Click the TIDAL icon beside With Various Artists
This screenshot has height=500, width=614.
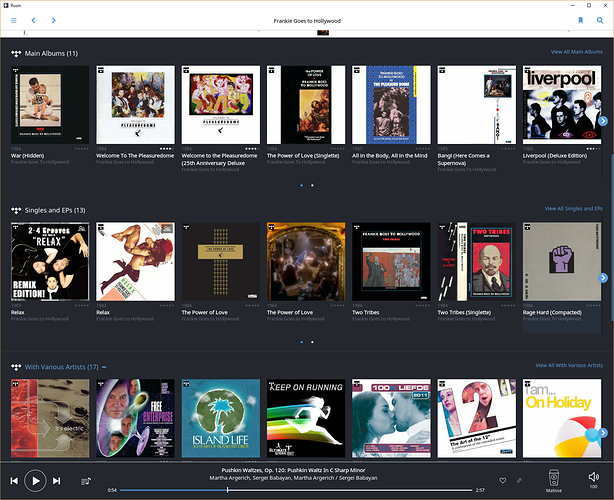click(x=16, y=367)
